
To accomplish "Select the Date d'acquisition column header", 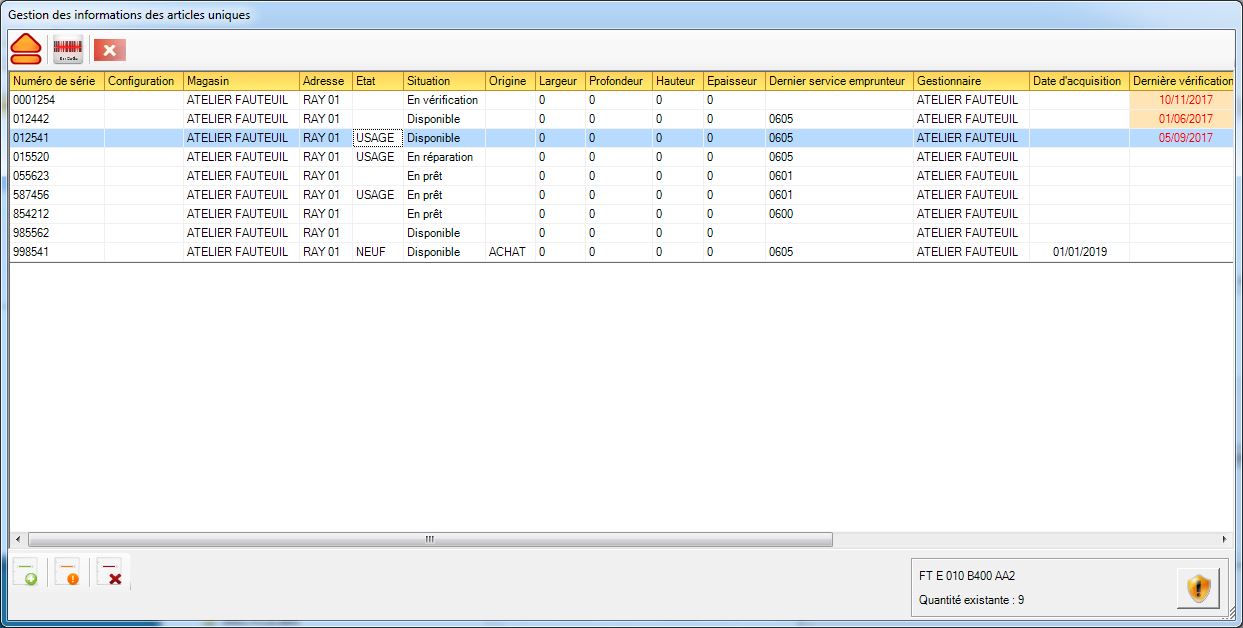I will (x=1078, y=81).
